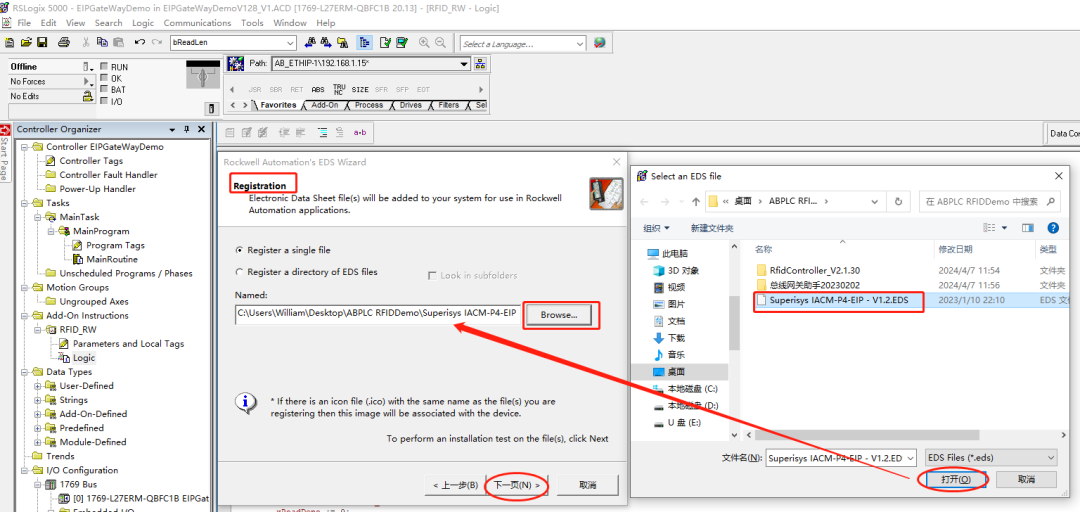This screenshot has width=1080, height=512.
Task: Click the Save project toolbar icon
Action: [41, 42]
